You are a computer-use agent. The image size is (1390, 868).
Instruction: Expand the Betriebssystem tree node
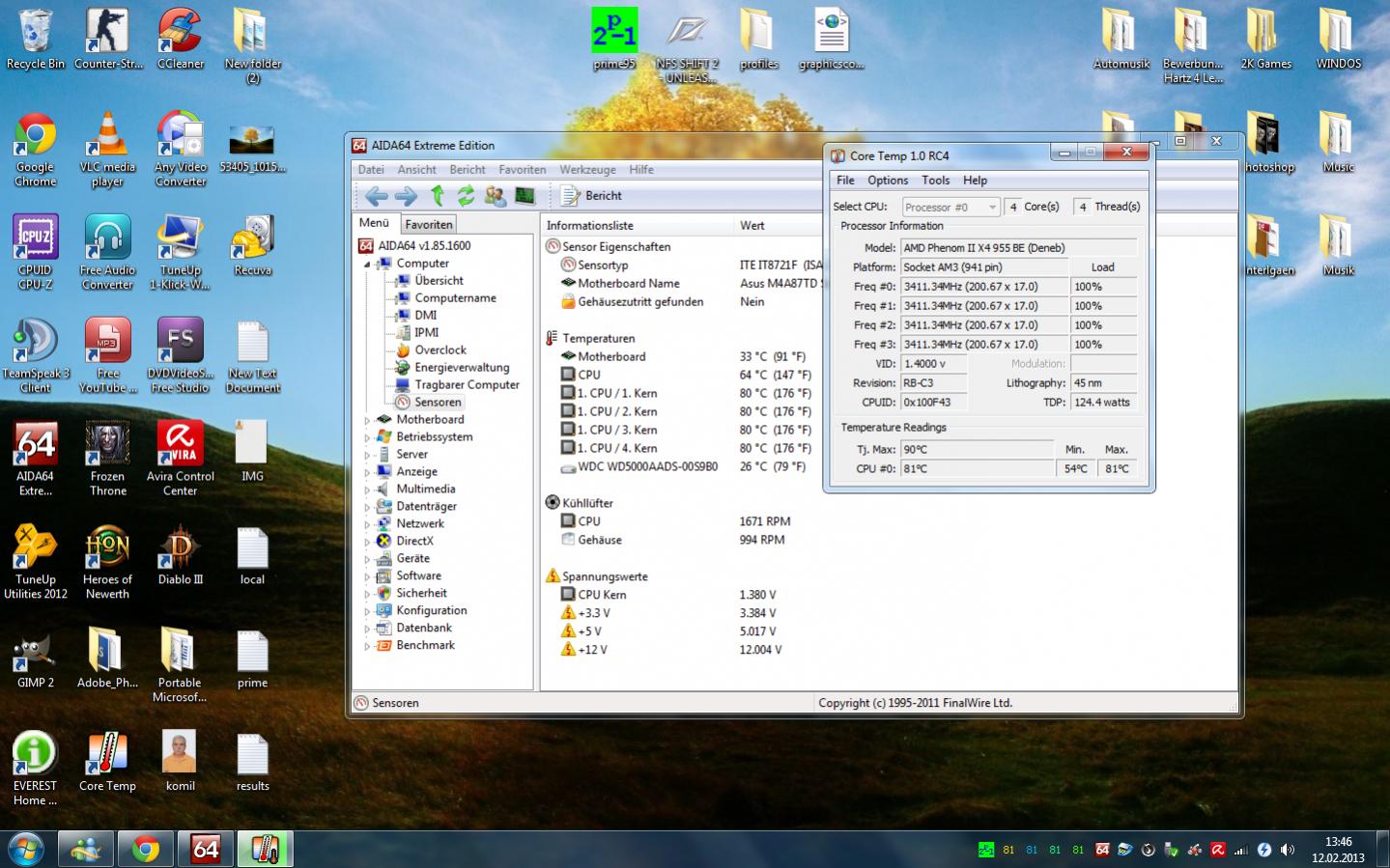click(367, 437)
